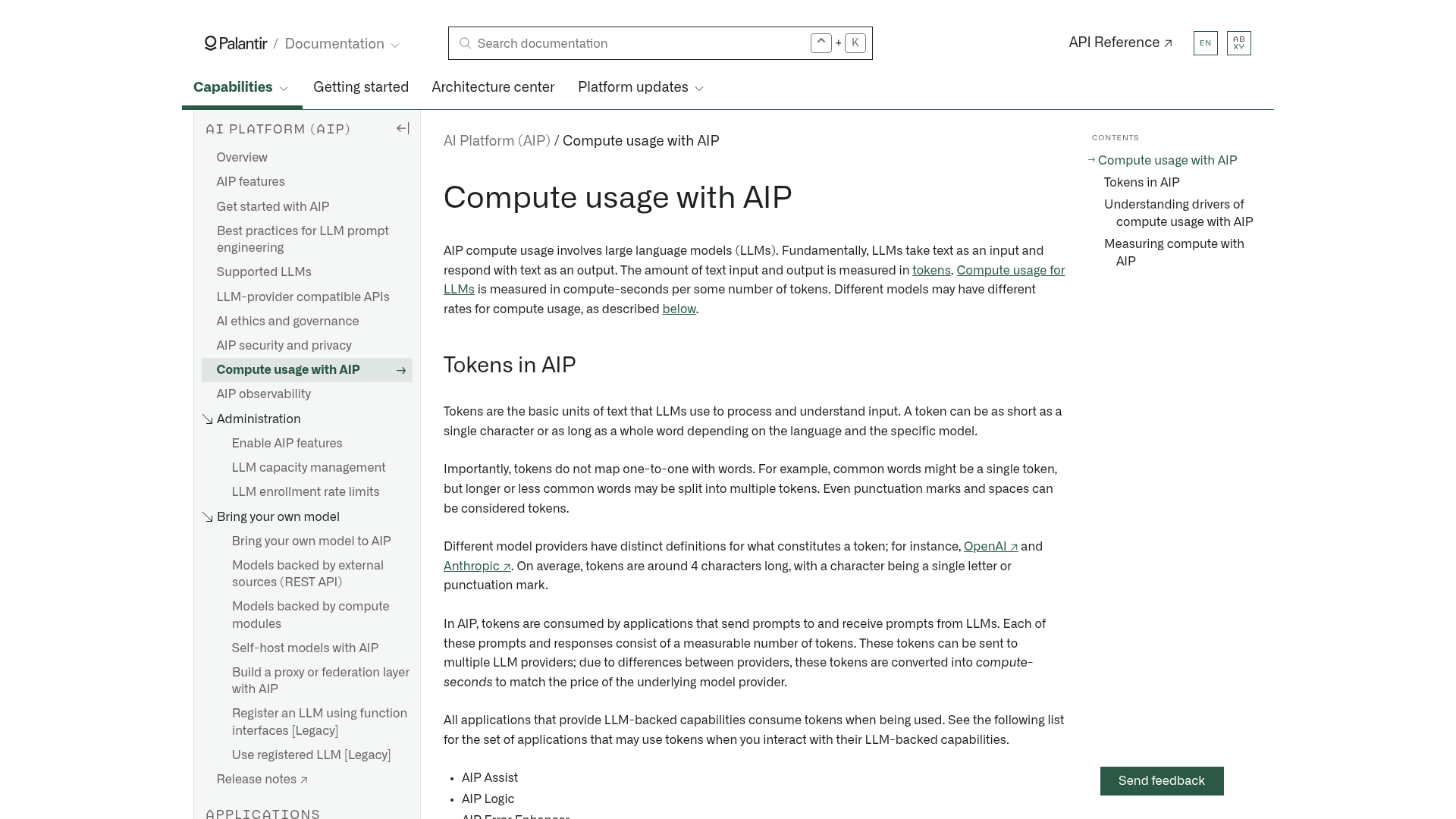Viewport: 1456px width, 819px height.
Task: Select LLM capacity management
Action: (309, 467)
